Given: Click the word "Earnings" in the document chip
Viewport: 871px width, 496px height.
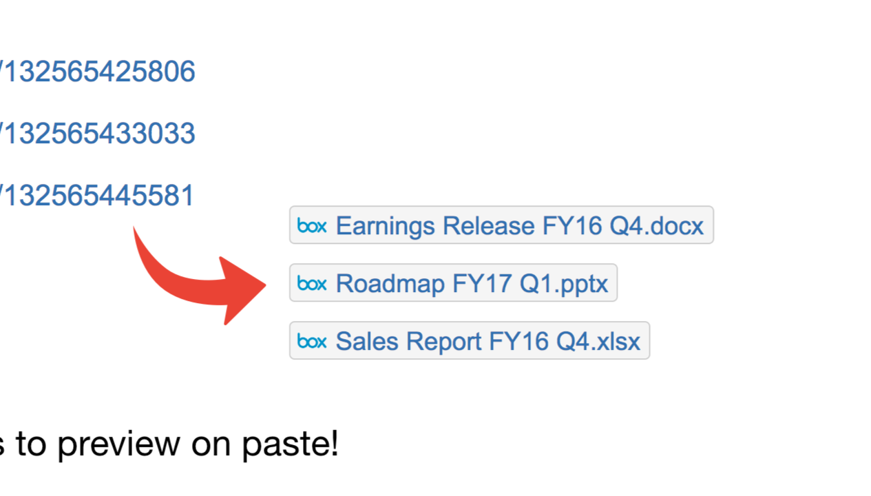Looking at the screenshot, I should pos(385,226).
